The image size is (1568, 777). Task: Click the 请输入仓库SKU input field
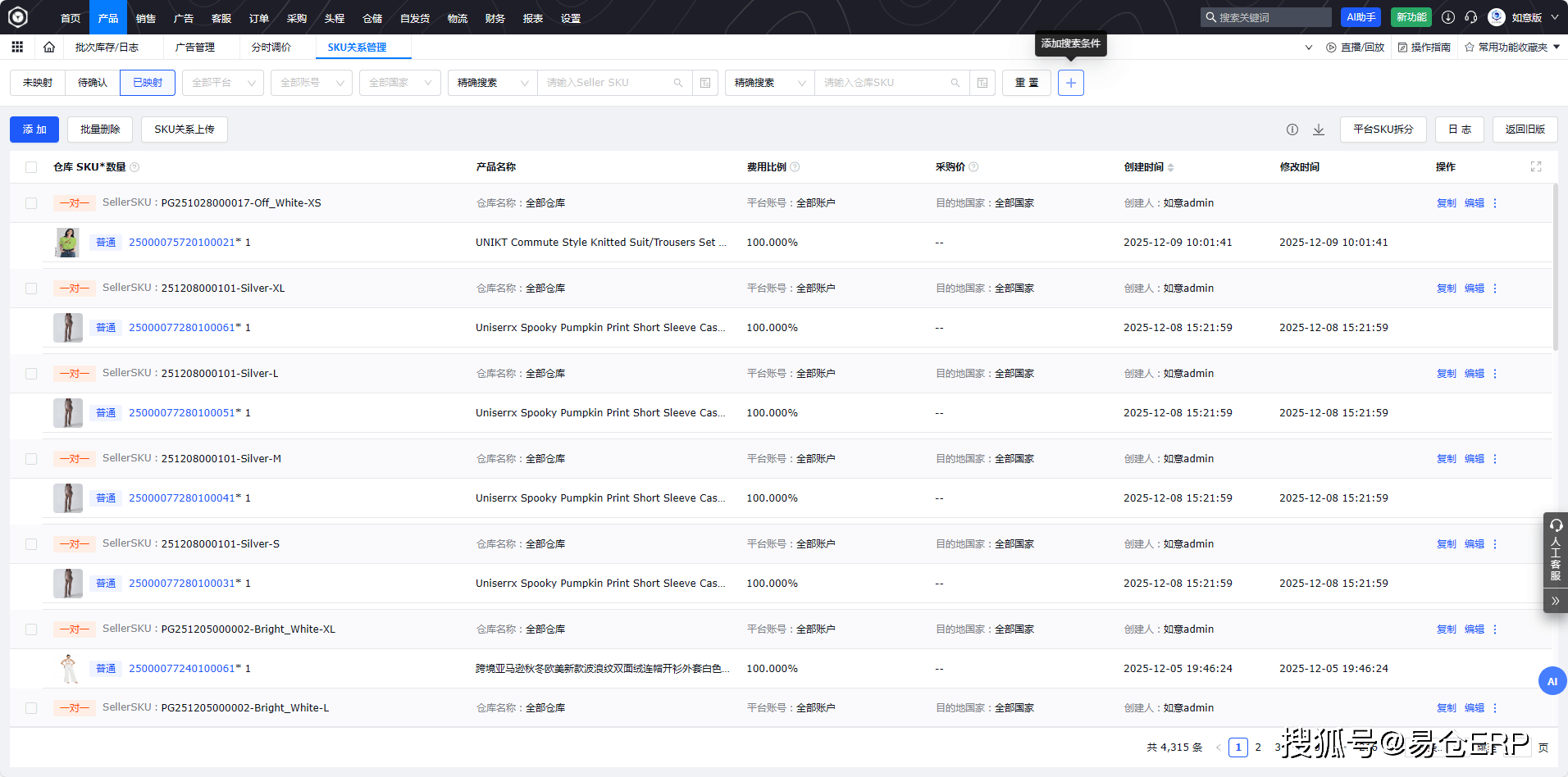pyautogui.click(x=884, y=83)
